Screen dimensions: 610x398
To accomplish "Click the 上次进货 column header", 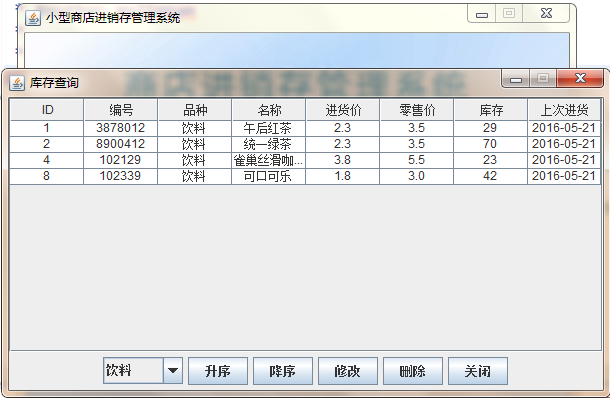I will click(x=564, y=110).
